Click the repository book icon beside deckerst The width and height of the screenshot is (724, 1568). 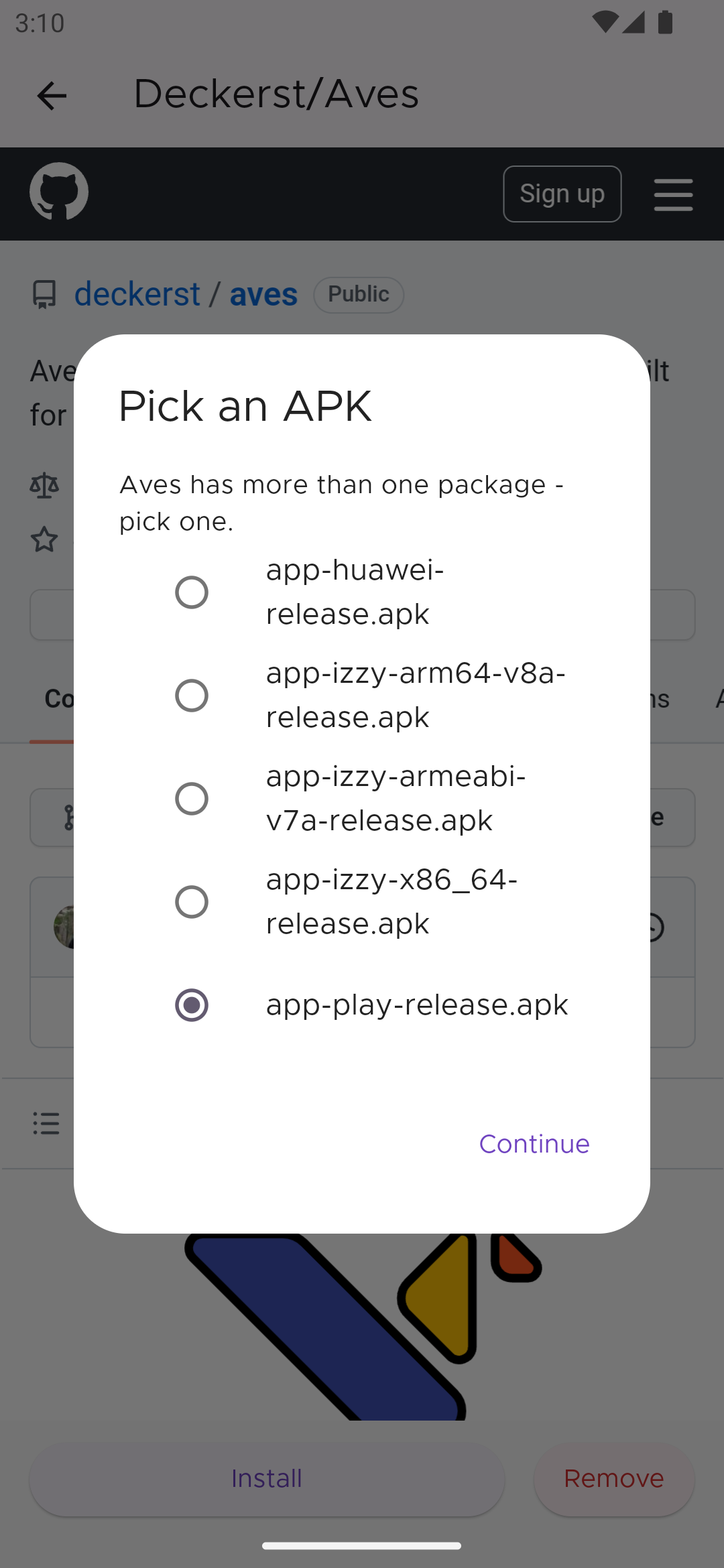coord(44,293)
